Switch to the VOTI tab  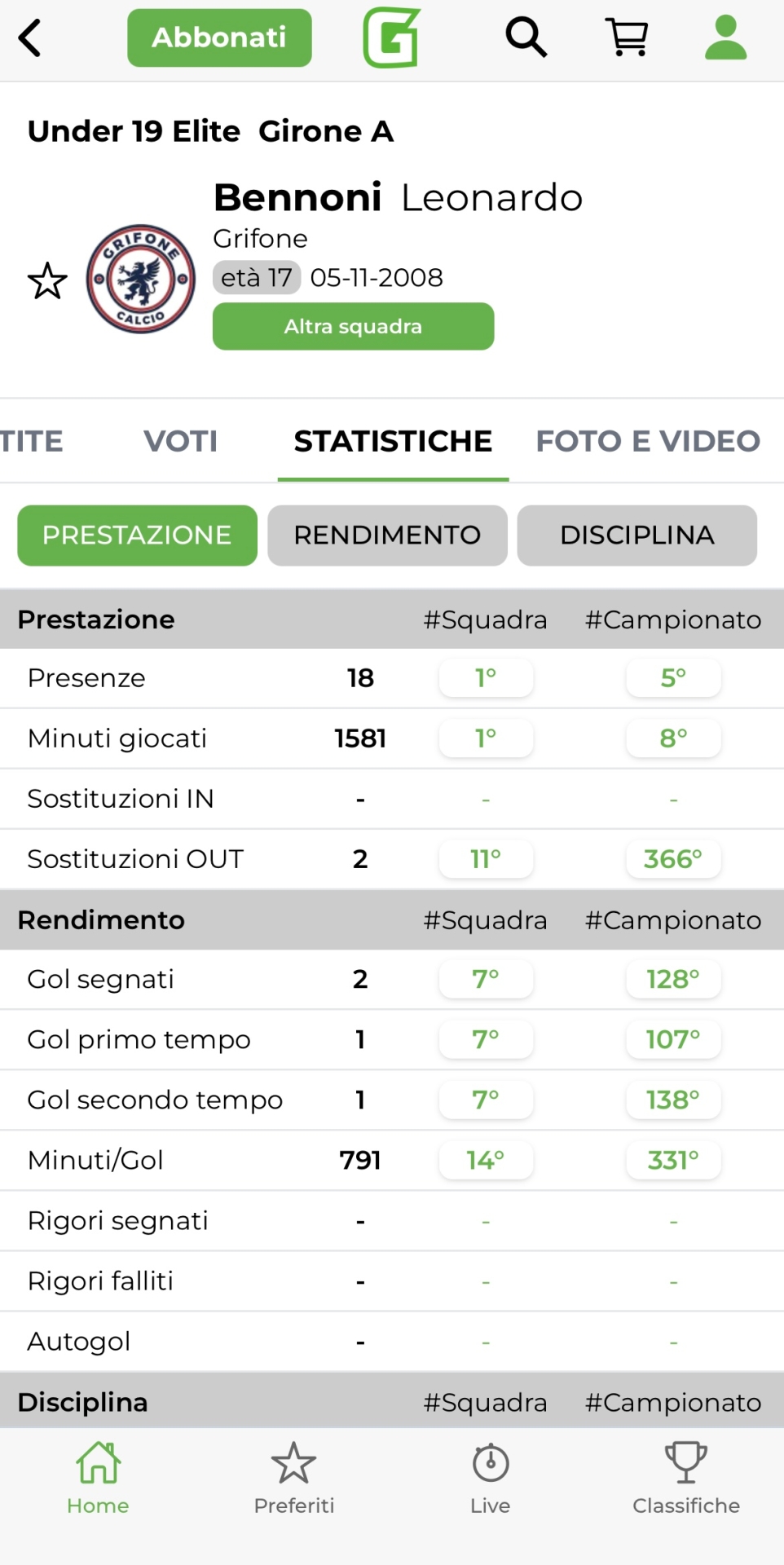180,441
